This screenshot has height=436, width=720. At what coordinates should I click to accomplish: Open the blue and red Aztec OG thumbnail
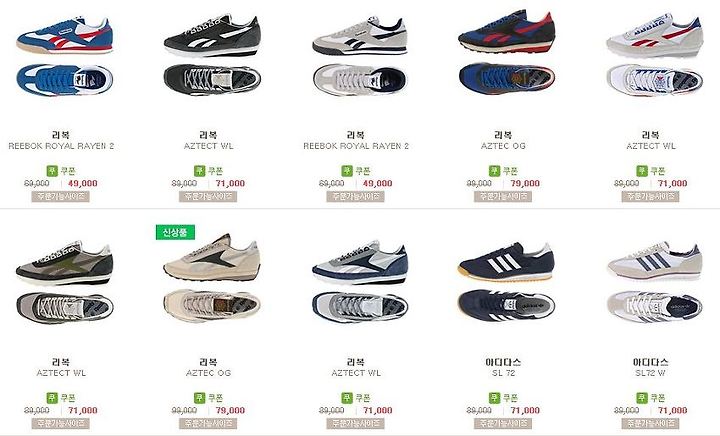click(507, 53)
